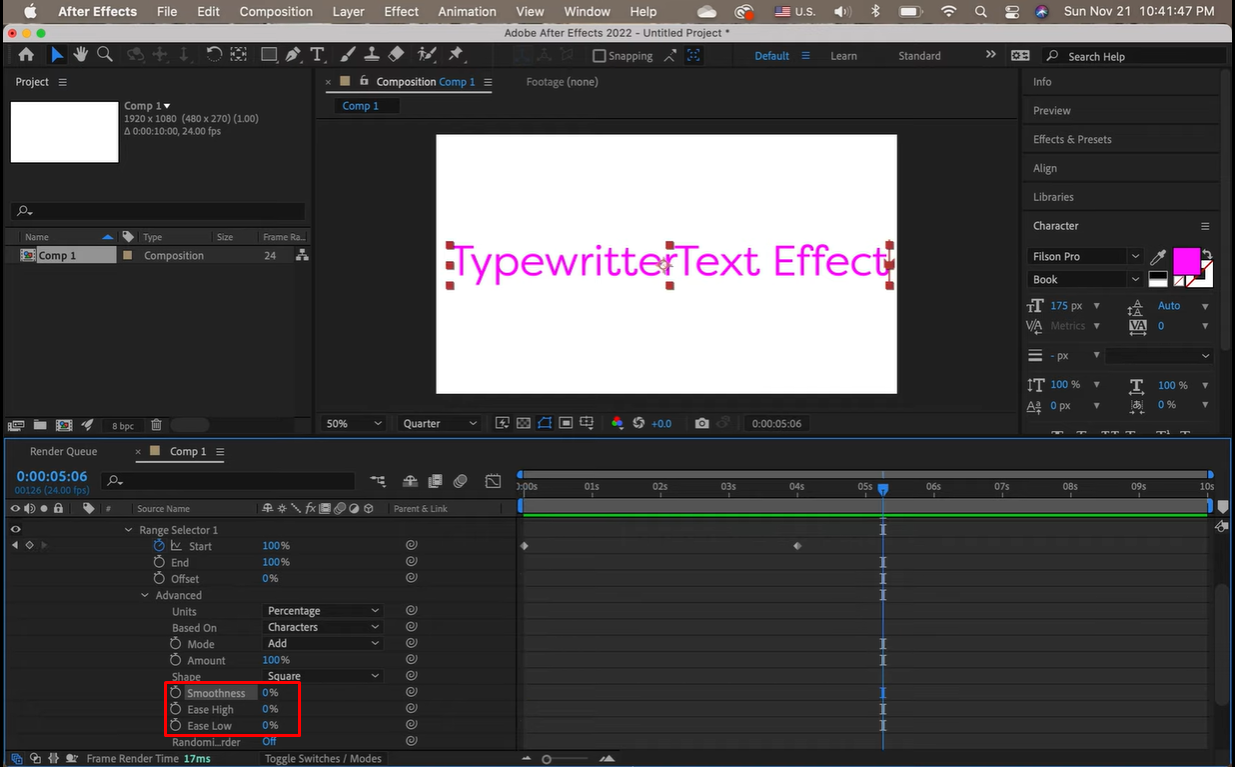This screenshot has height=767, width=1235.
Task: Toggle the Offset property stopwatch
Action: click(159, 578)
